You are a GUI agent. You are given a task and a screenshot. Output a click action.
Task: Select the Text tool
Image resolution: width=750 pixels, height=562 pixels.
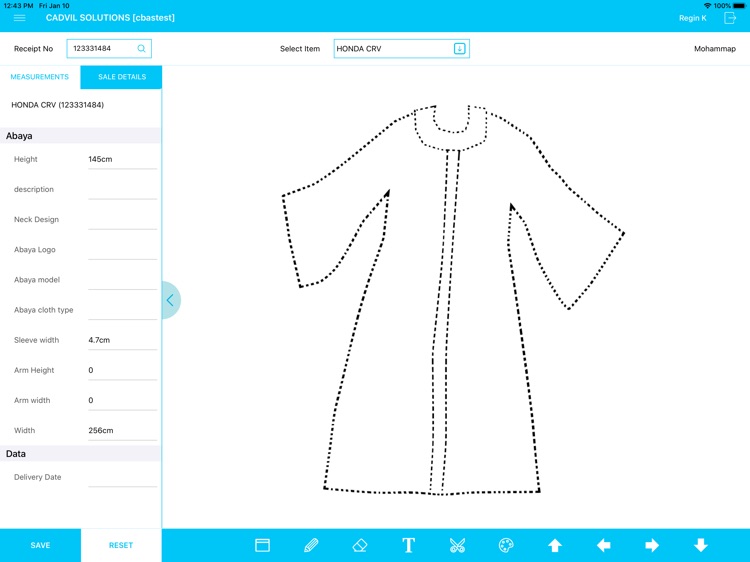[408, 545]
